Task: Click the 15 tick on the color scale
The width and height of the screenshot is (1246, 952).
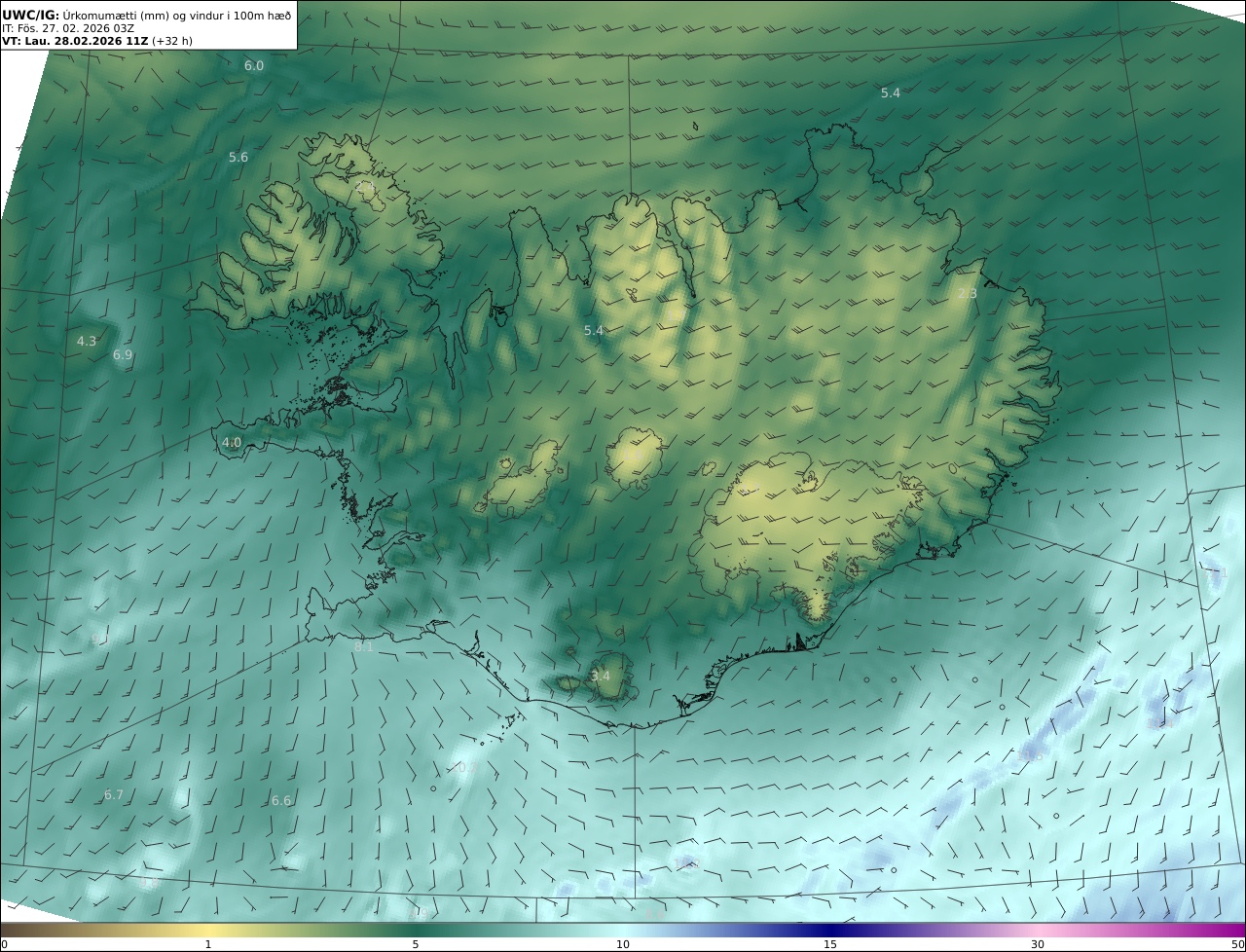Action: coord(830,944)
